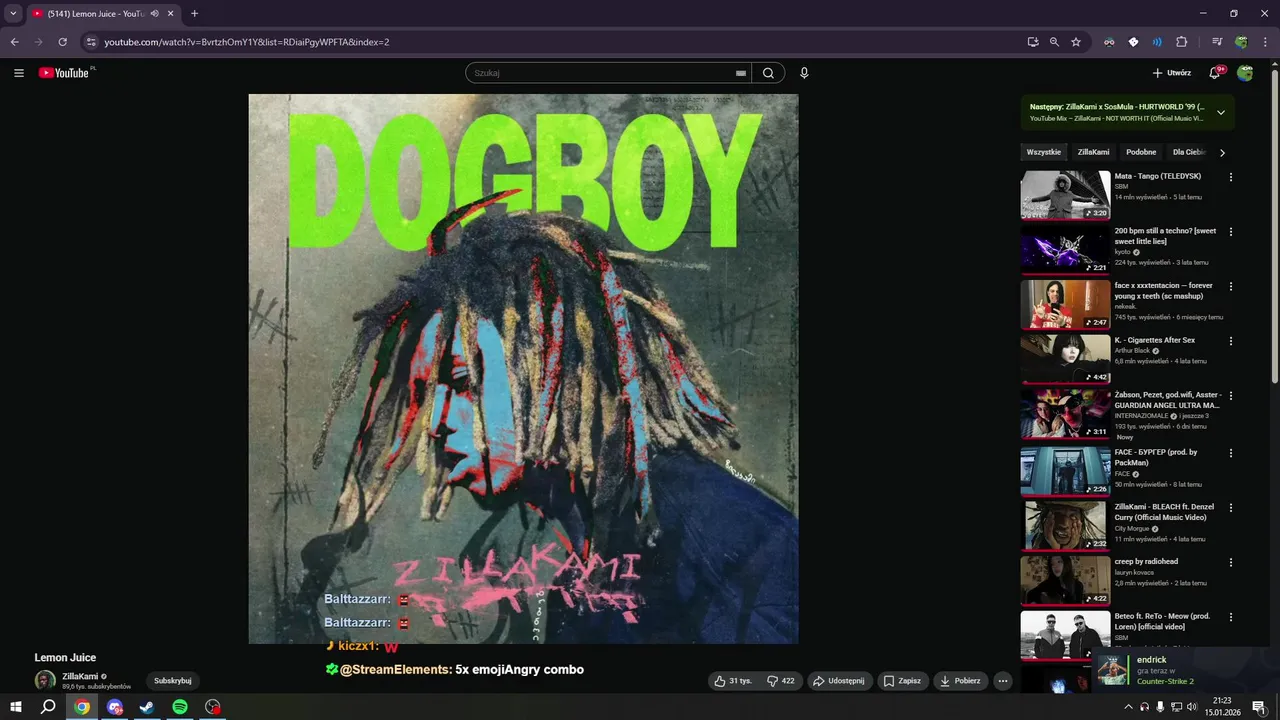Screen dimensions: 1280x720
Task: Open options for Mata - Tango video
Action: coord(1231,177)
